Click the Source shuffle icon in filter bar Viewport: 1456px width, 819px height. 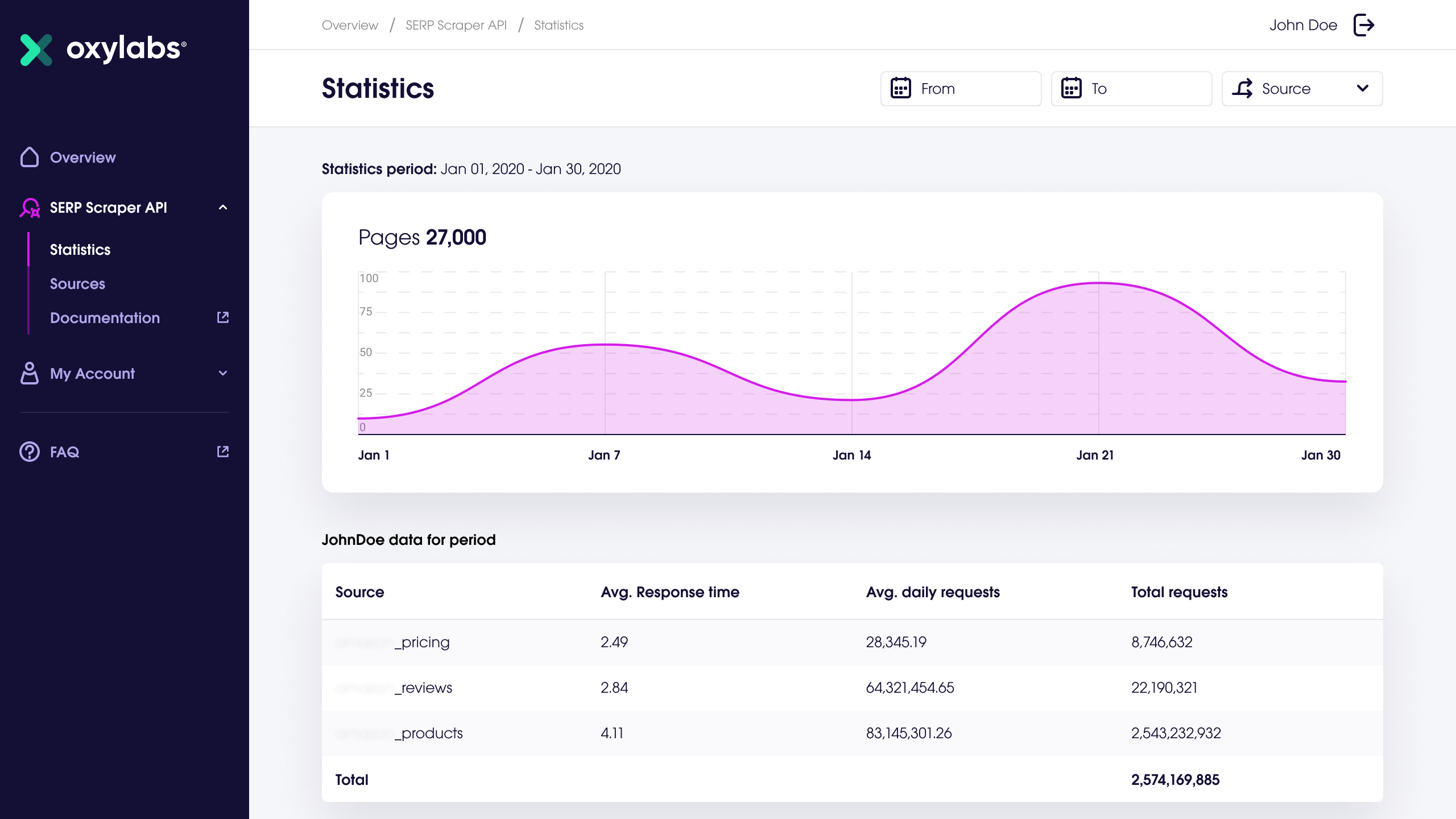click(1243, 88)
